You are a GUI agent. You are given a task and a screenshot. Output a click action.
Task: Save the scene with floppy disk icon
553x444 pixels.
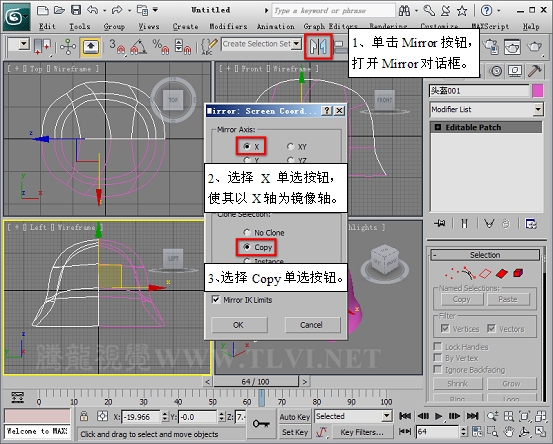[x=76, y=10]
